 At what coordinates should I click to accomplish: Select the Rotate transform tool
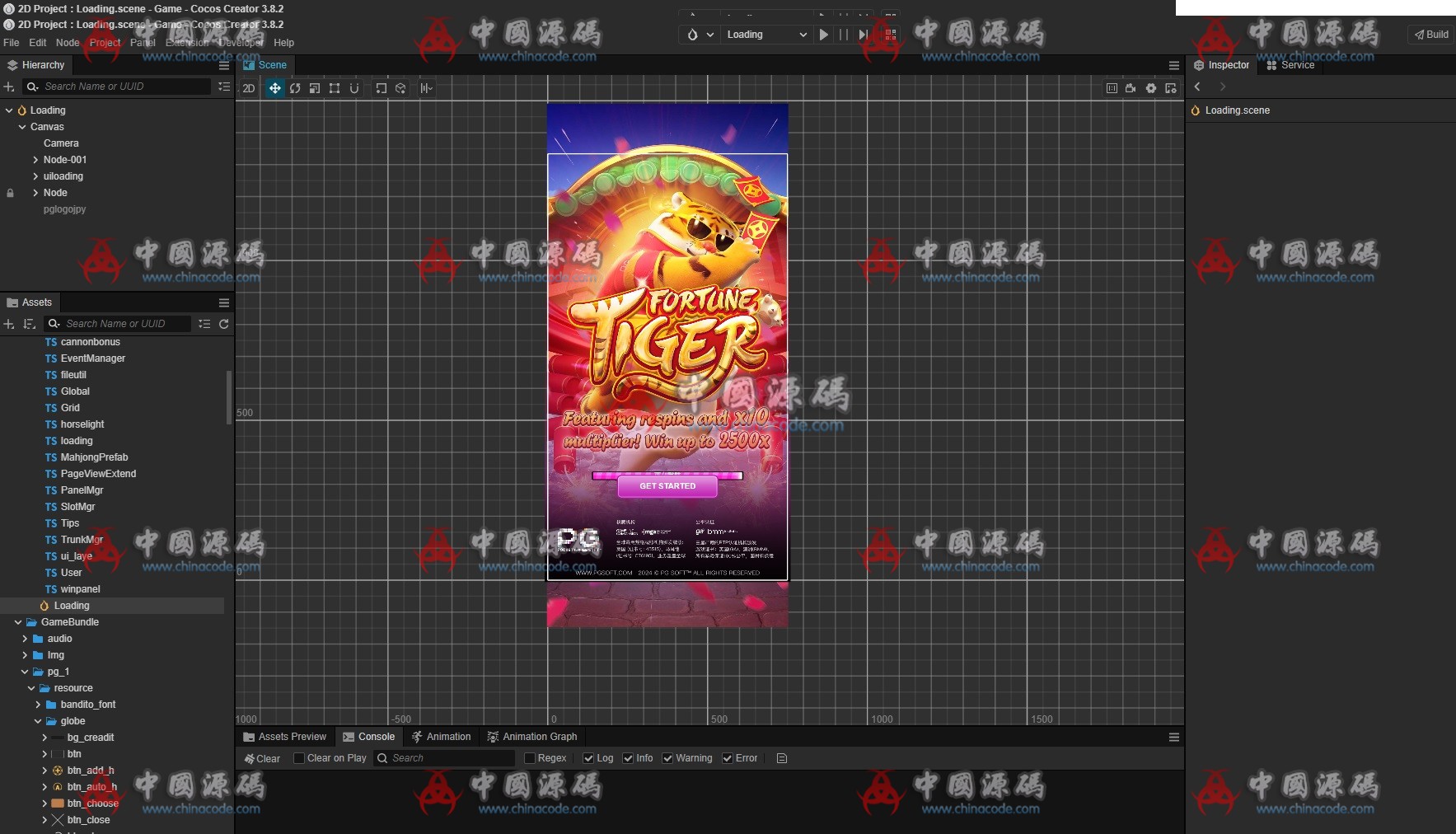pos(295,88)
